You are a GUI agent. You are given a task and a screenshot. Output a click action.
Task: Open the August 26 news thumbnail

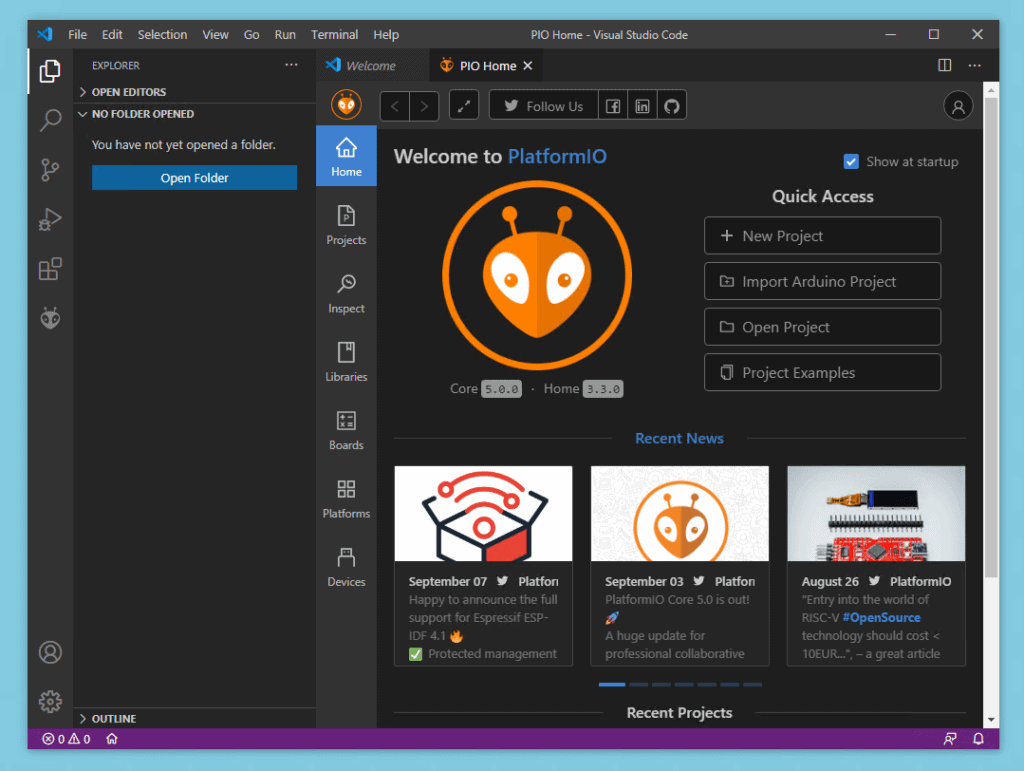[876, 514]
